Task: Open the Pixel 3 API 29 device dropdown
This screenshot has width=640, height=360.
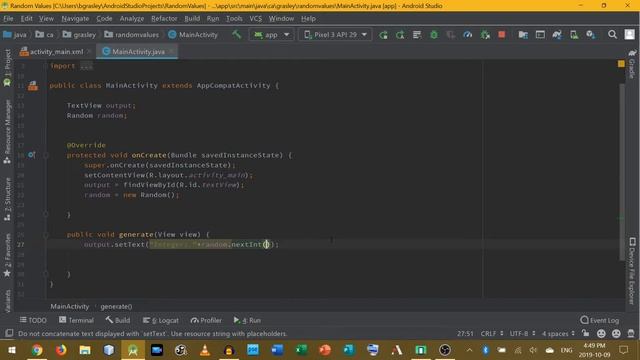Action: (335, 35)
